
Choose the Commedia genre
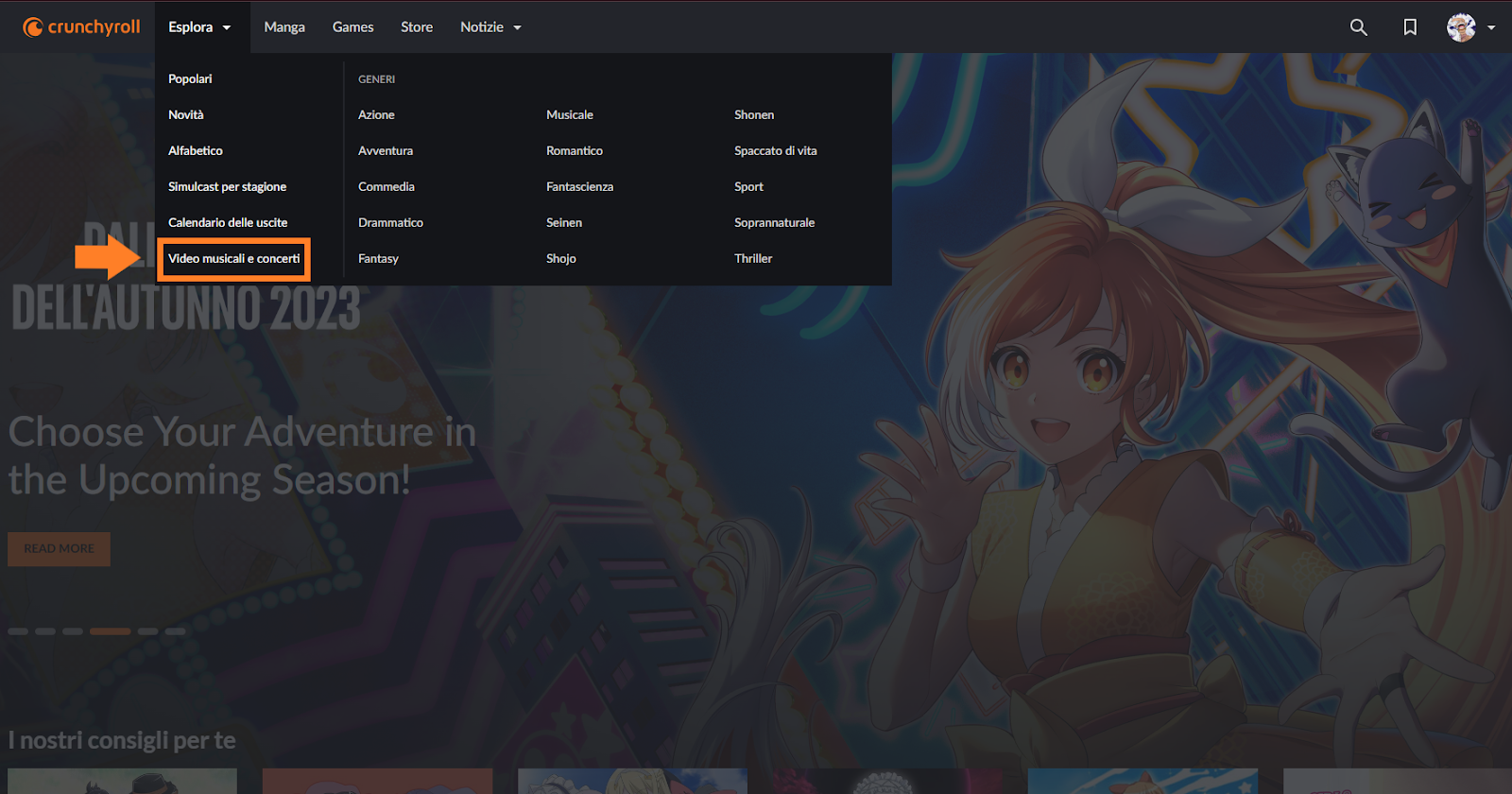[x=387, y=186]
